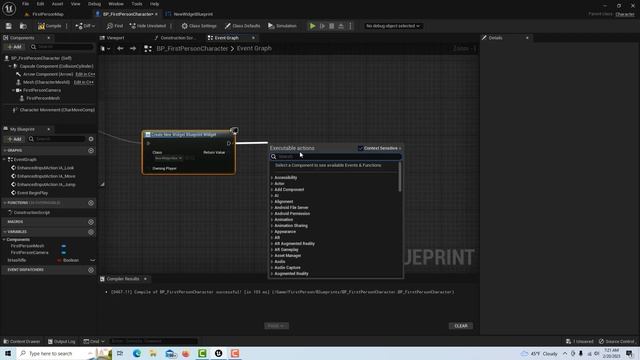640x360 pixels.
Task: Click the eject button in play controls
Action: pos(341,26)
